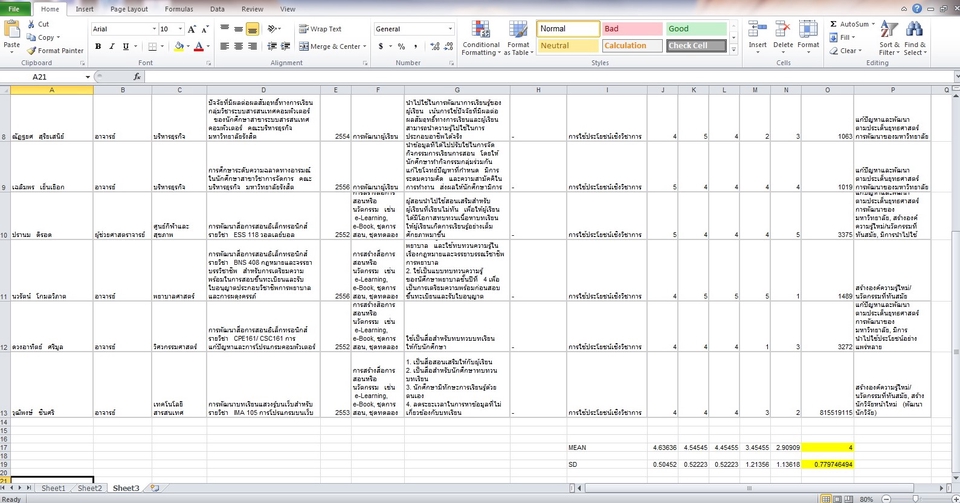This screenshot has width=960, height=503.
Task: Click the AutoSum sigma icon
Action: click(833, 24)
